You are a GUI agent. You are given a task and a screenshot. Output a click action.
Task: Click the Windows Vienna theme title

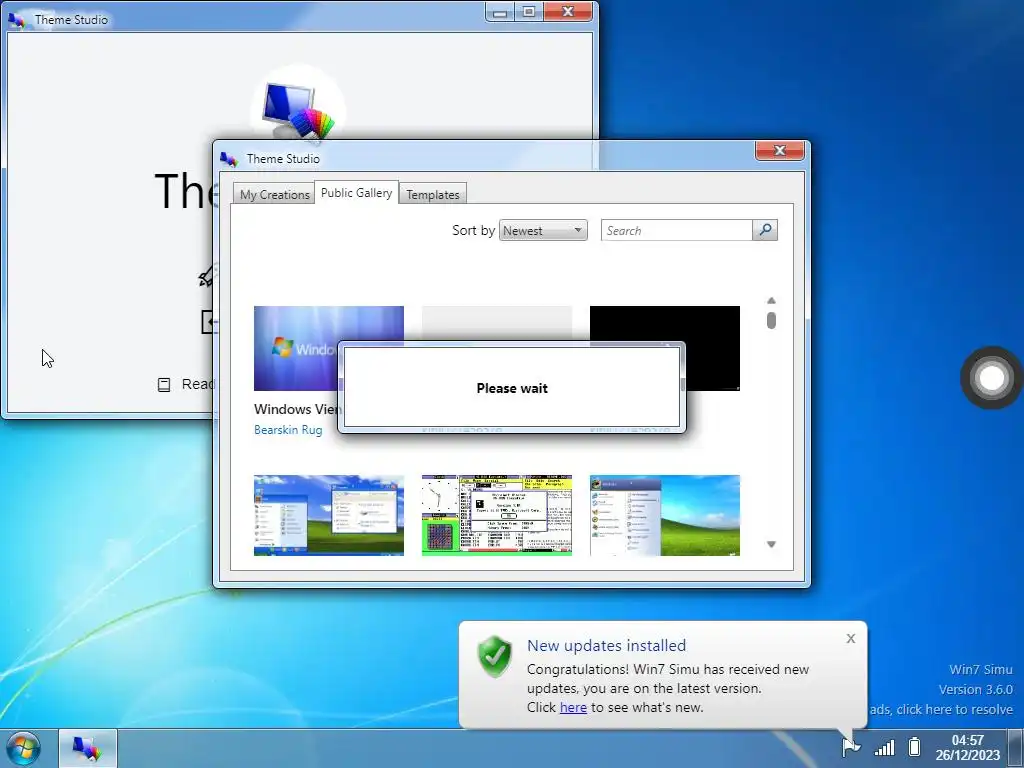[x=297, y=409]
